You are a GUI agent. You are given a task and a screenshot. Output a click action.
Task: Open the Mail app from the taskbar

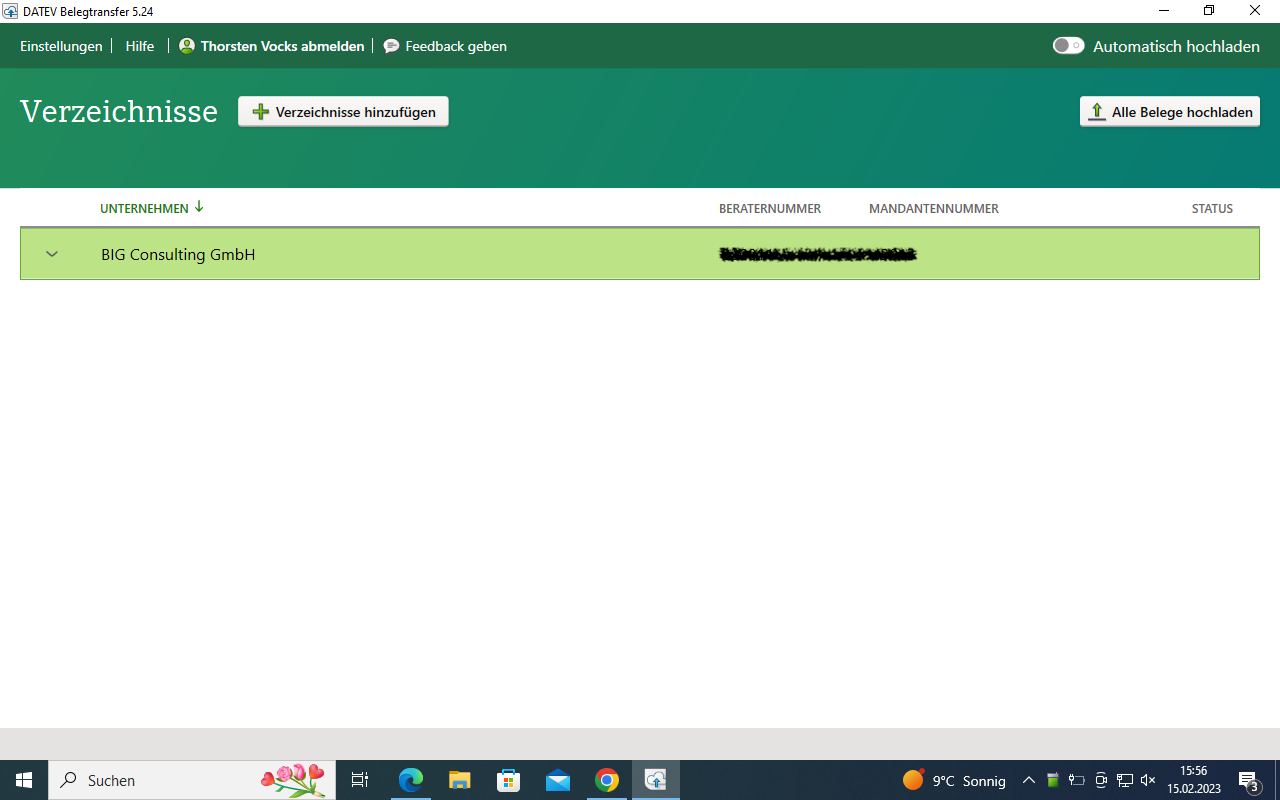pos(558,780)
